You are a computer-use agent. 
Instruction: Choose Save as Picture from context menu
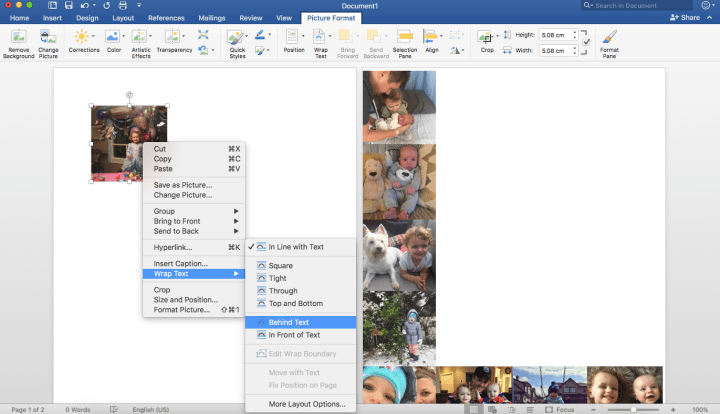point(194,185)
